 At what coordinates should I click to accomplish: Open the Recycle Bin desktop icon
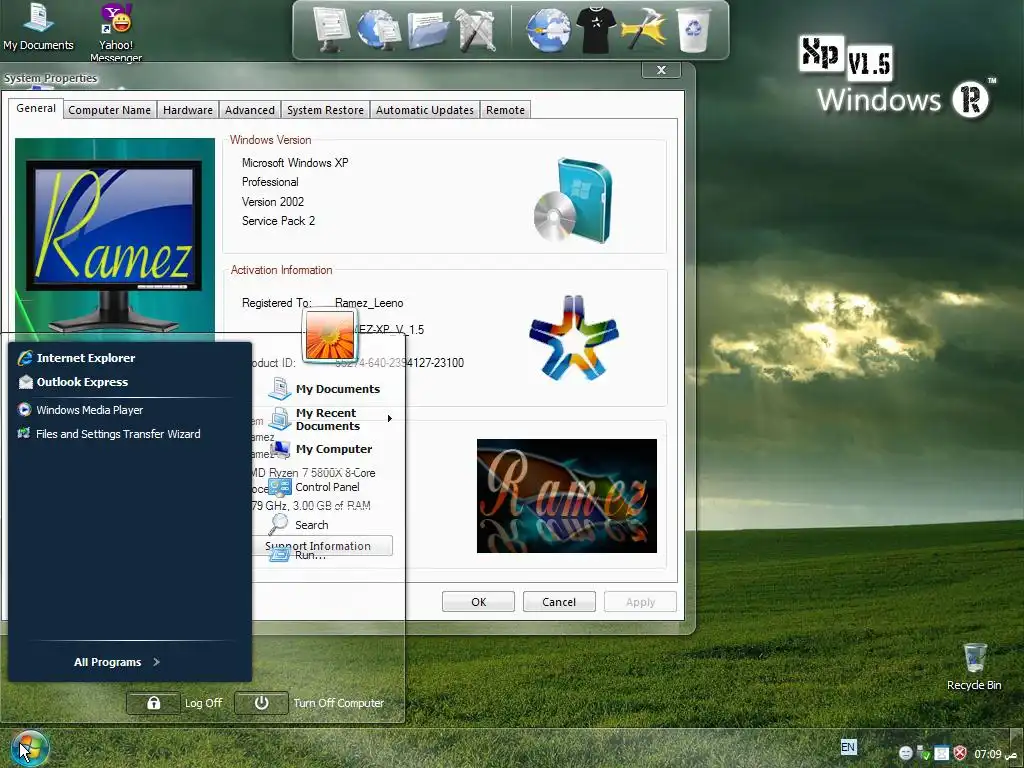974,667
